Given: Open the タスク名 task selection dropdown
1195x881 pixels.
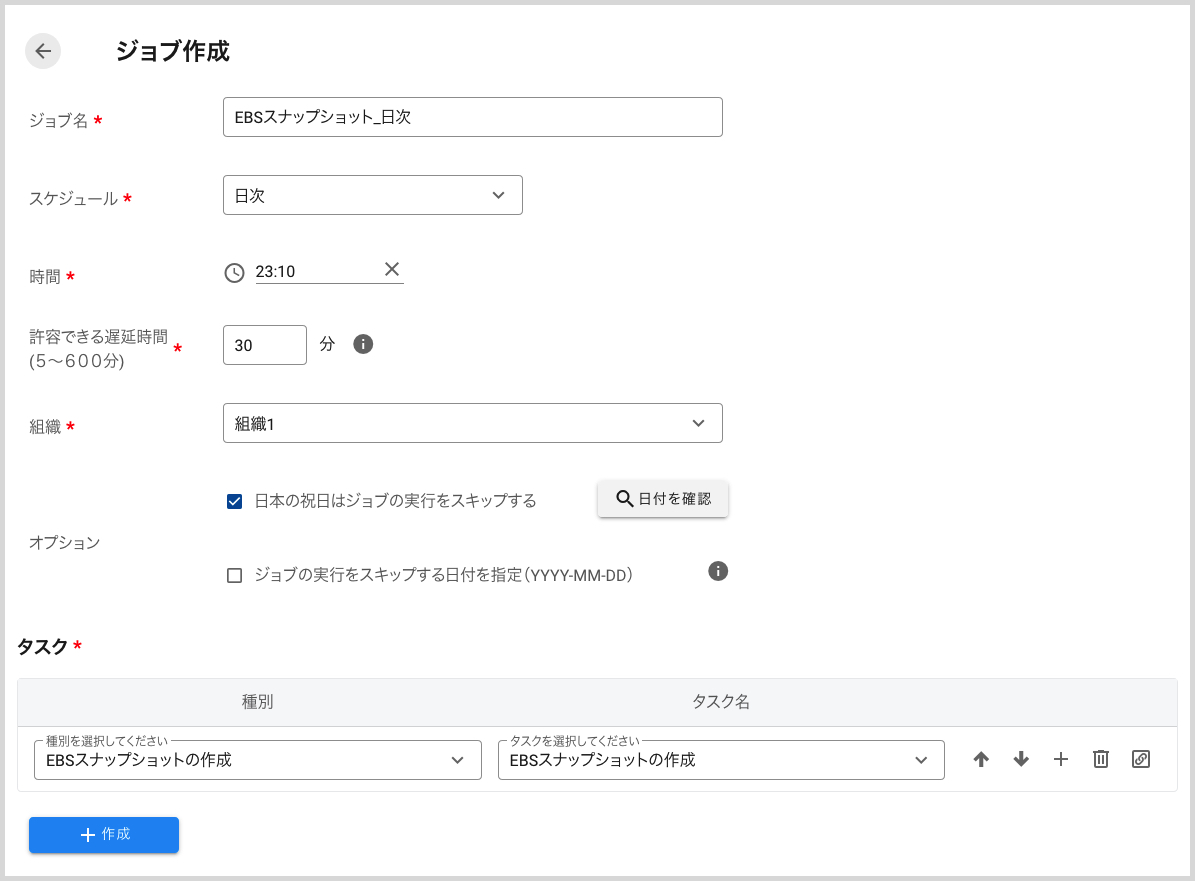Looking at the screenshot, I should click(720, 760).
